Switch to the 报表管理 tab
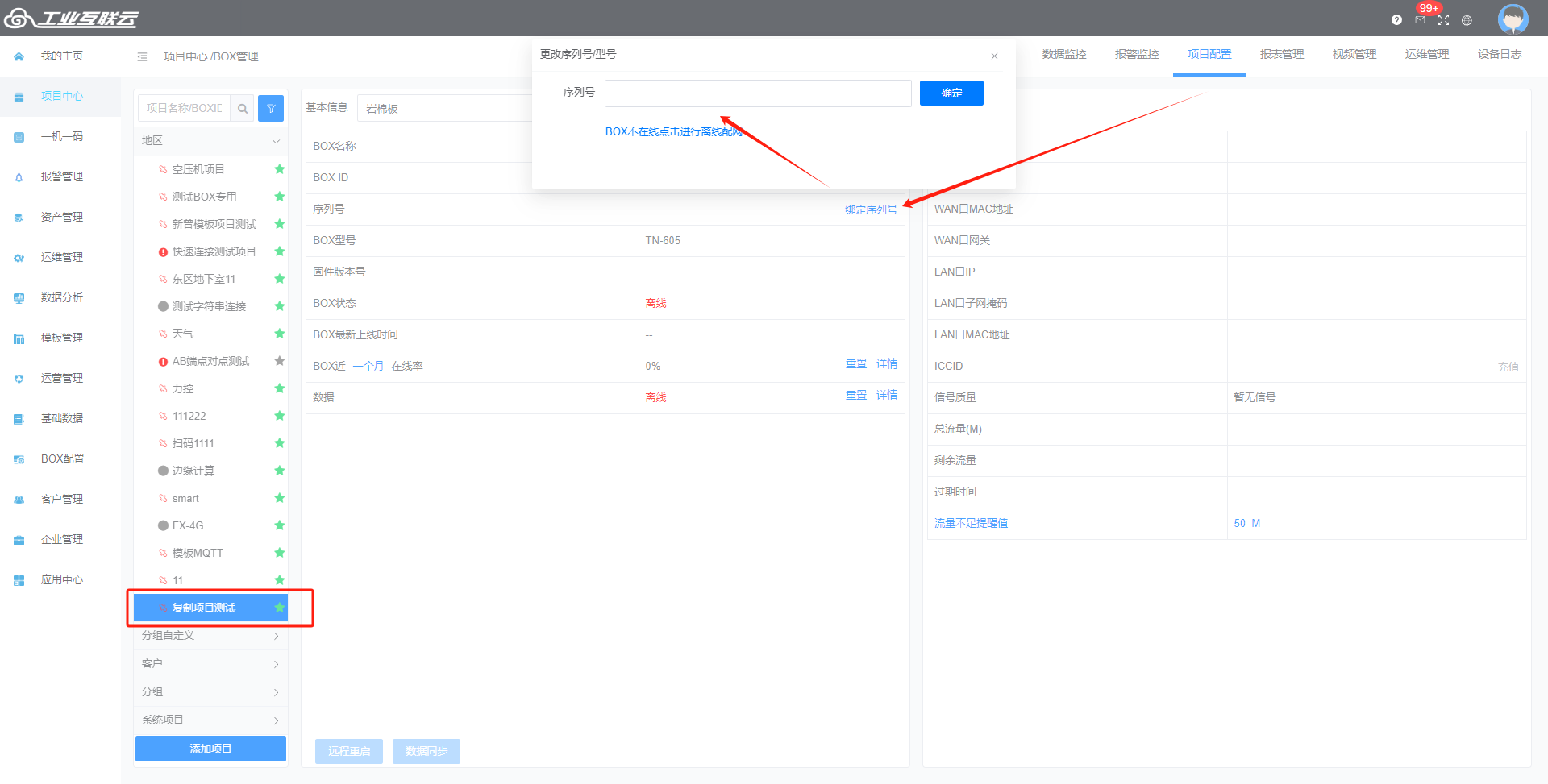 1282,54
